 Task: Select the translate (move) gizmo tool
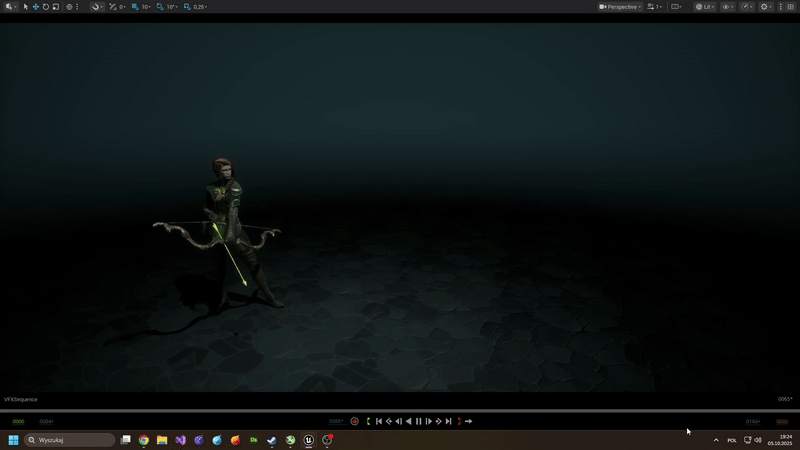pyautogui.click(x=36, y=7)
